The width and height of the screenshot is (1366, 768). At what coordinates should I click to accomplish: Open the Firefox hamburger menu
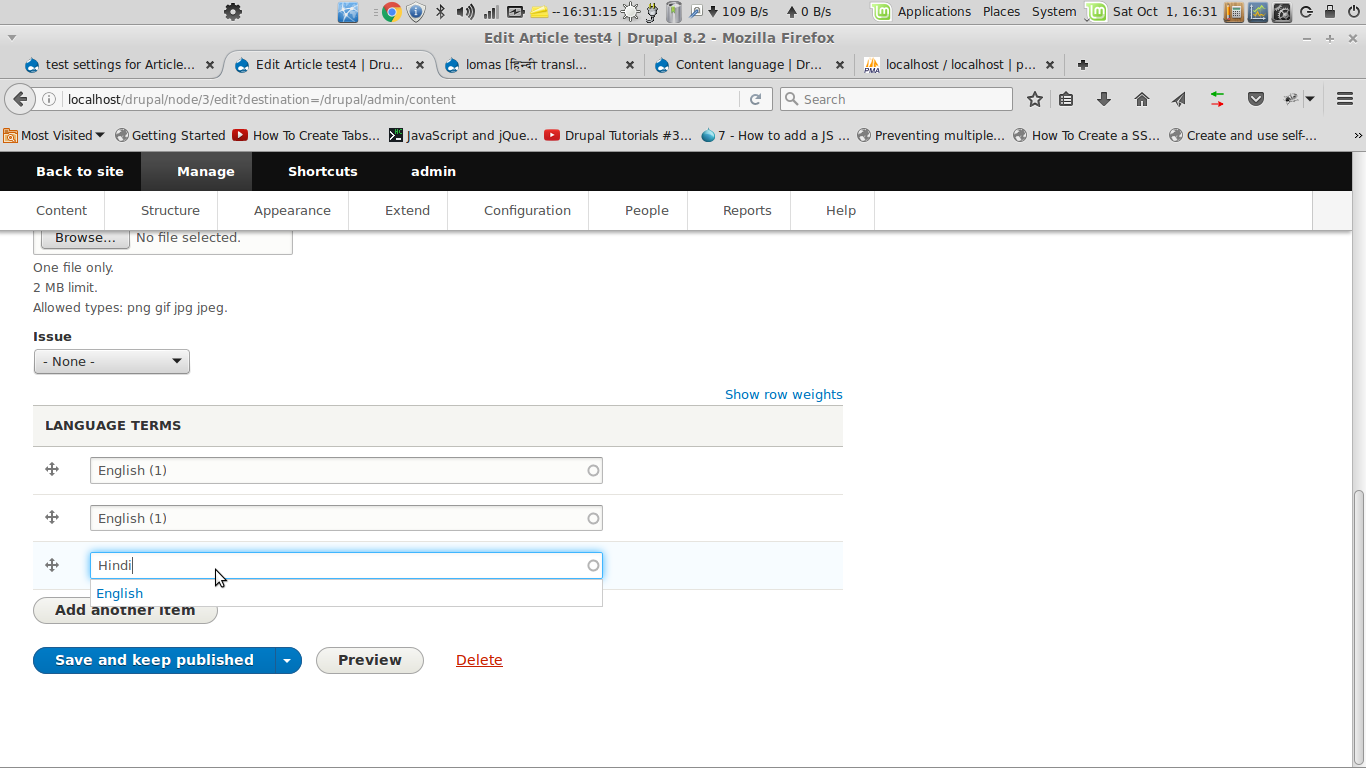1344,99
